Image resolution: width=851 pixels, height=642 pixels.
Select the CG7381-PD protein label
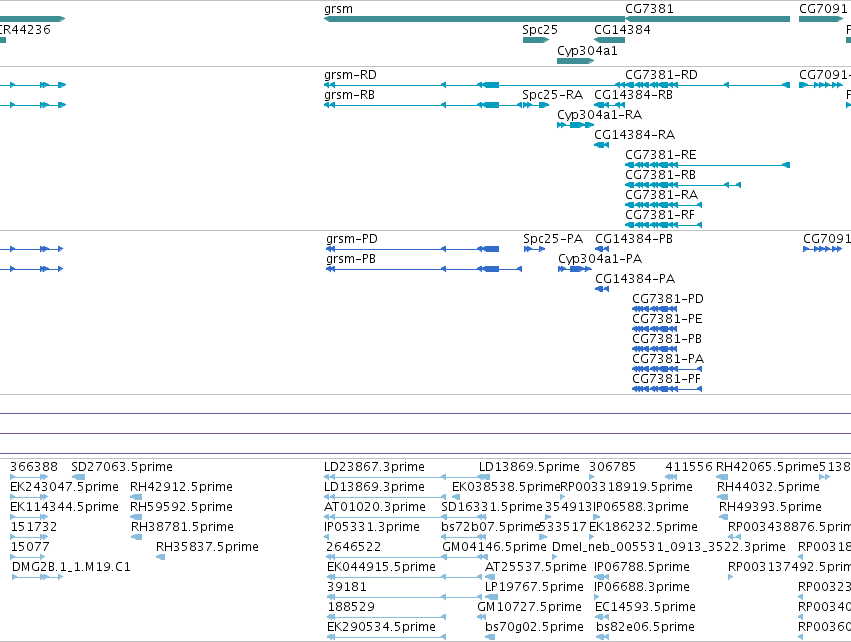point(668,299)
